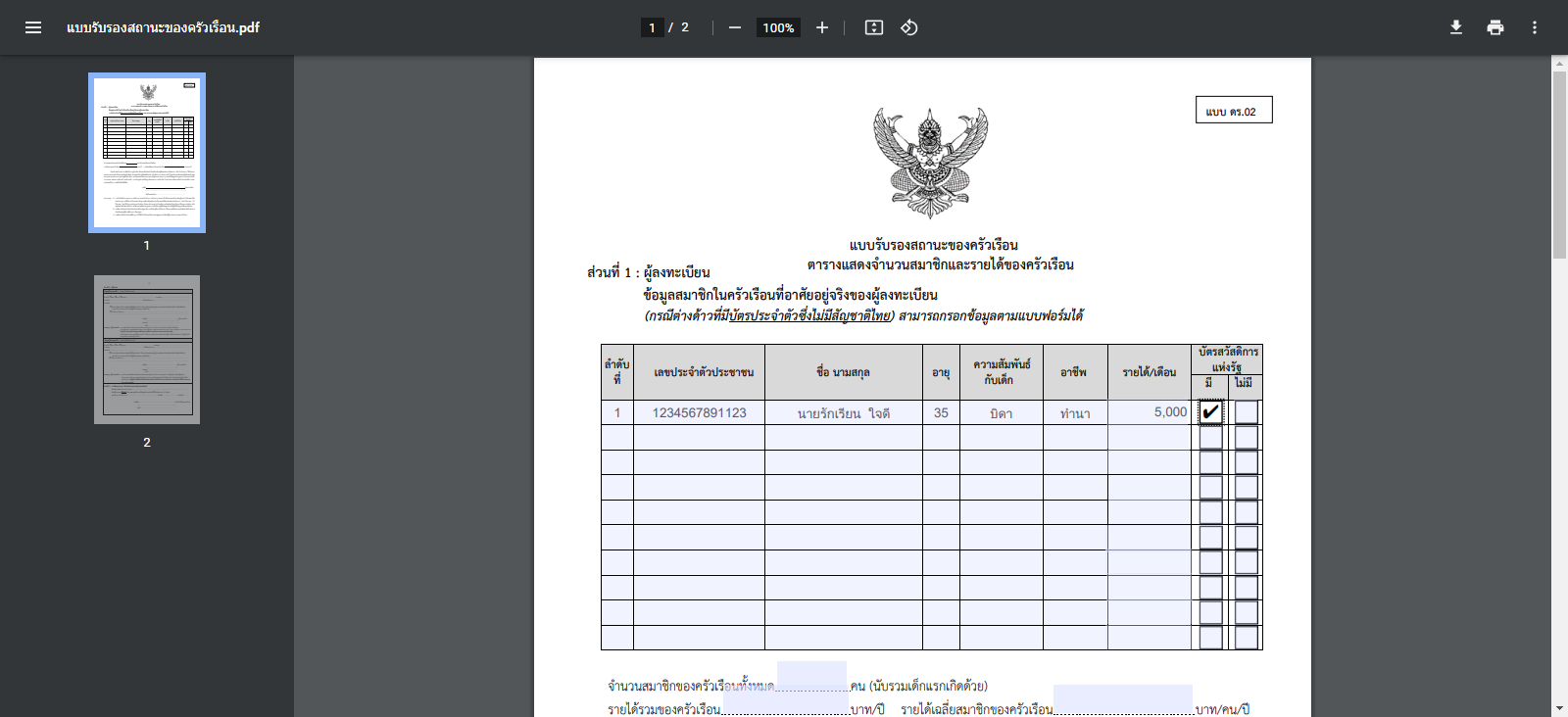Click the 100% zoom level field

[778, 27]
